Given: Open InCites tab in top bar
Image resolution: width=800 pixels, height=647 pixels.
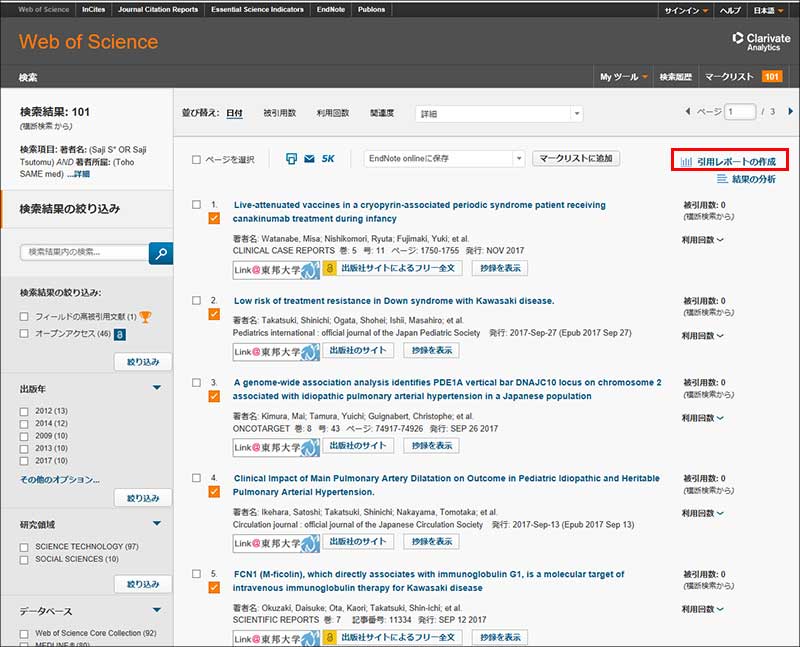Looking at the screenshot, I should coord(93,10).
